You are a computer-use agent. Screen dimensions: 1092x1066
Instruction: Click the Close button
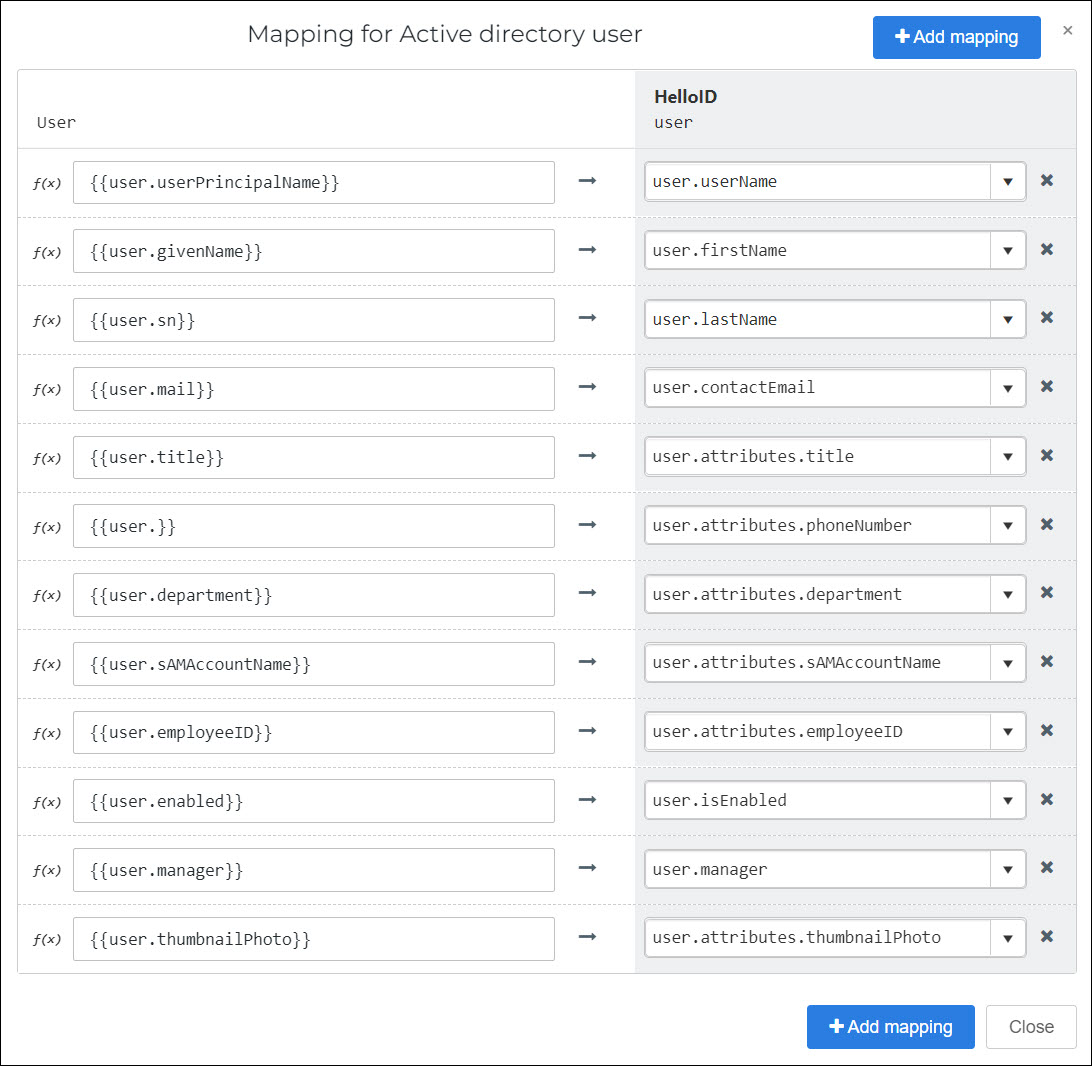tap(1031, 1026)
